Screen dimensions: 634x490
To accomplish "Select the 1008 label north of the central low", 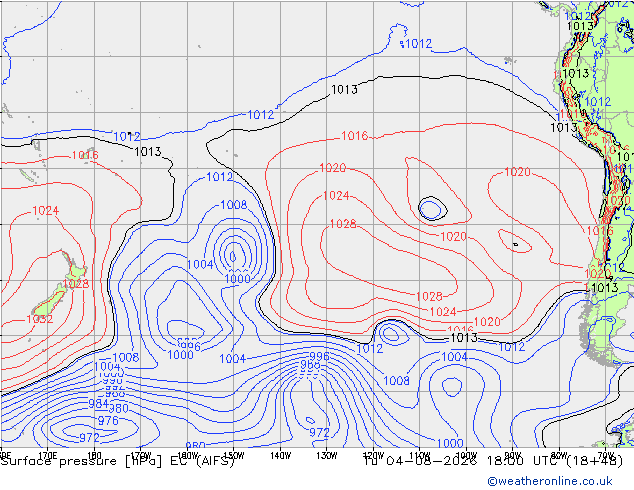I will click(233, 205).
